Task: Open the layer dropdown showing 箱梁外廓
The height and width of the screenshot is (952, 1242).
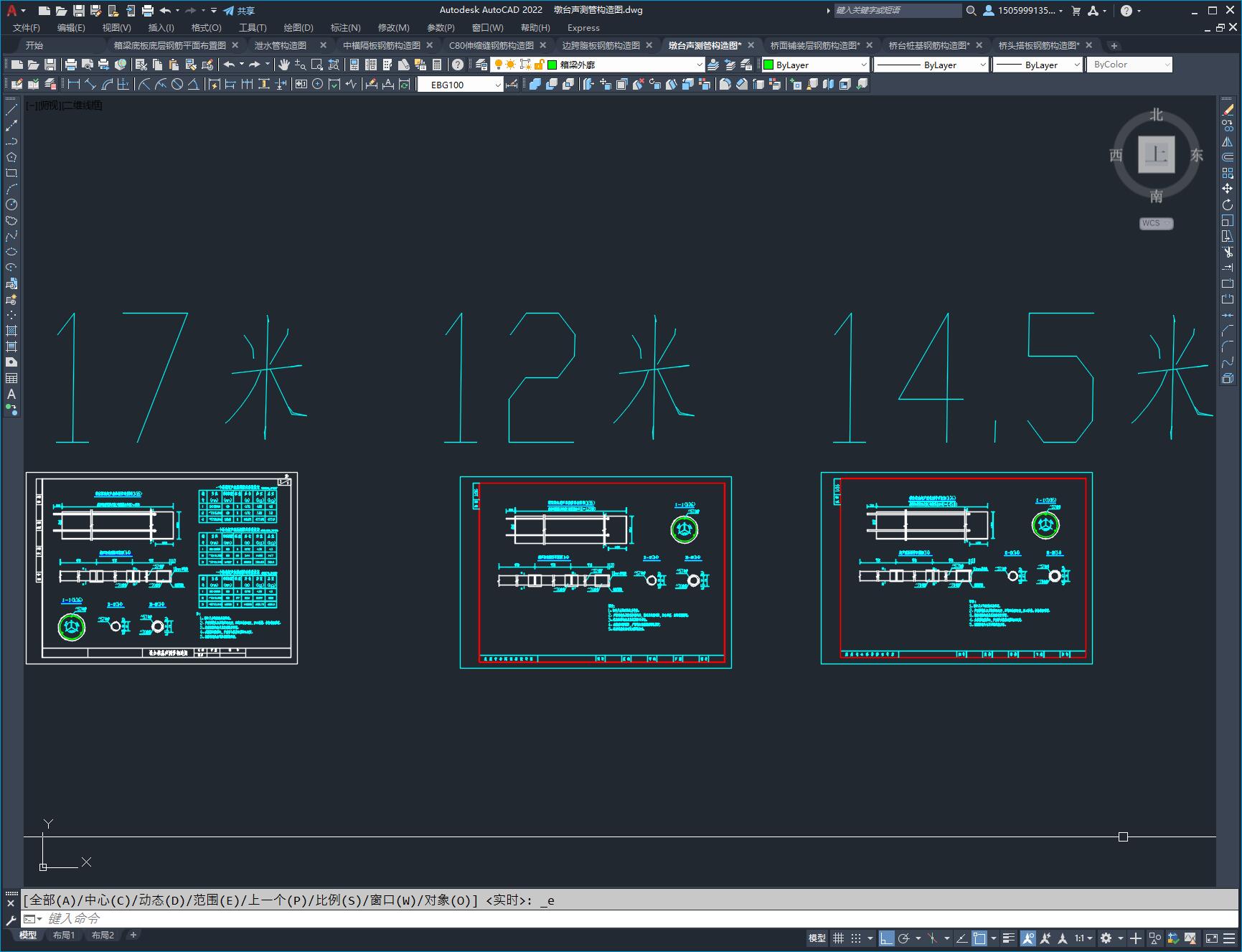Action: pos(598,65)
